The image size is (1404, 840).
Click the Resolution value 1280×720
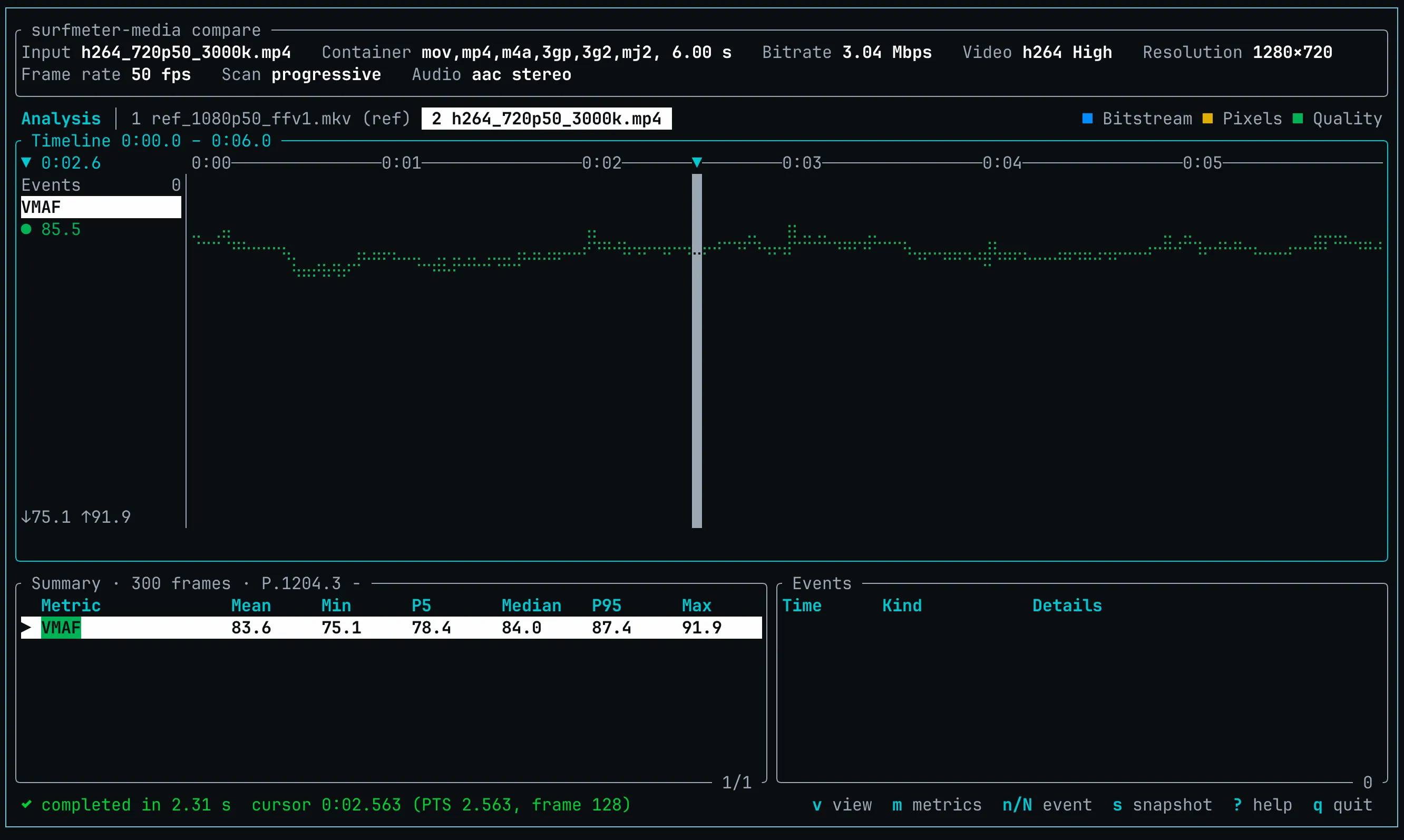pos(1292,52)
